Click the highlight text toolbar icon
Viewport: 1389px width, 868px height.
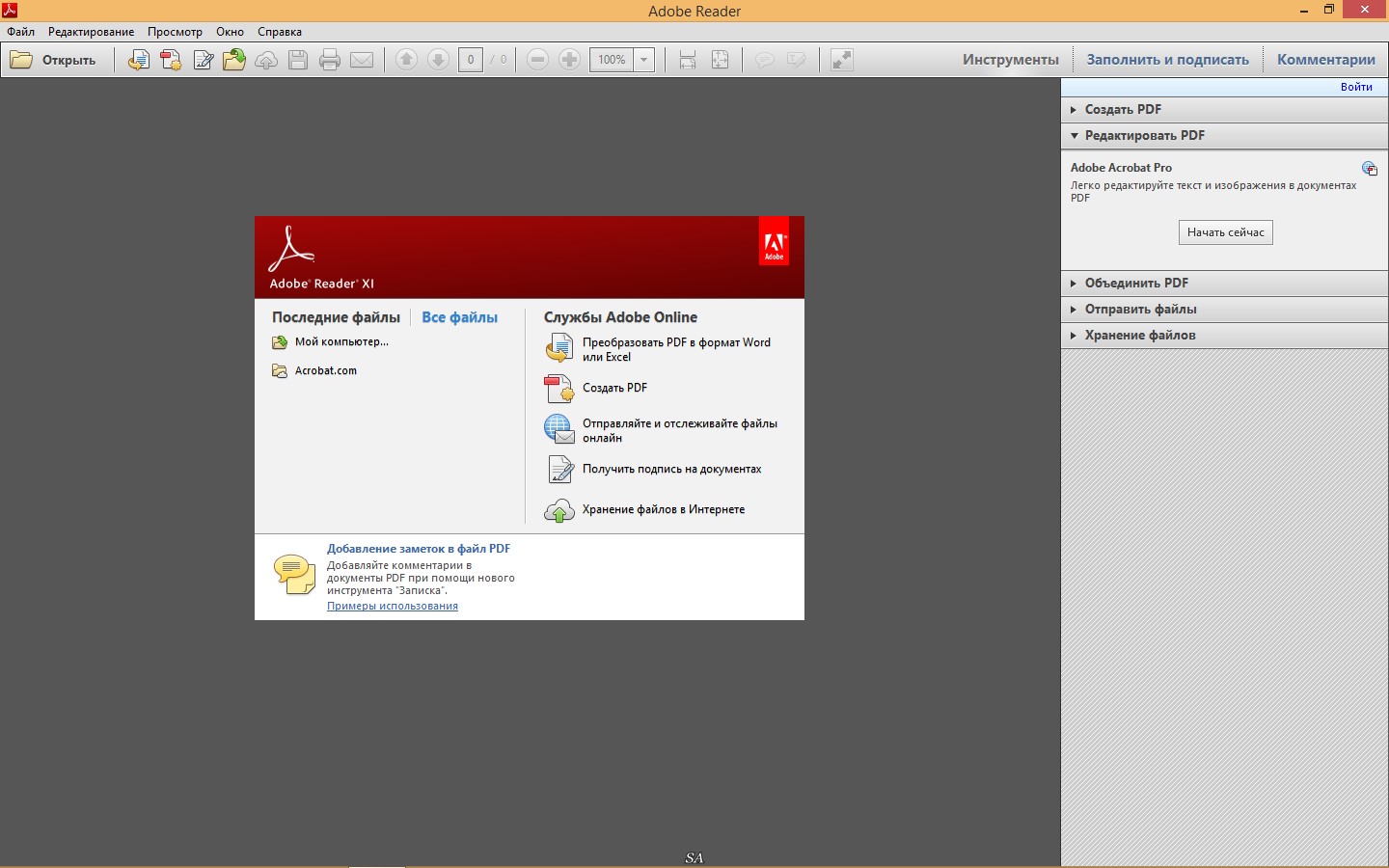pyautogui.click(x=796, y=60)
